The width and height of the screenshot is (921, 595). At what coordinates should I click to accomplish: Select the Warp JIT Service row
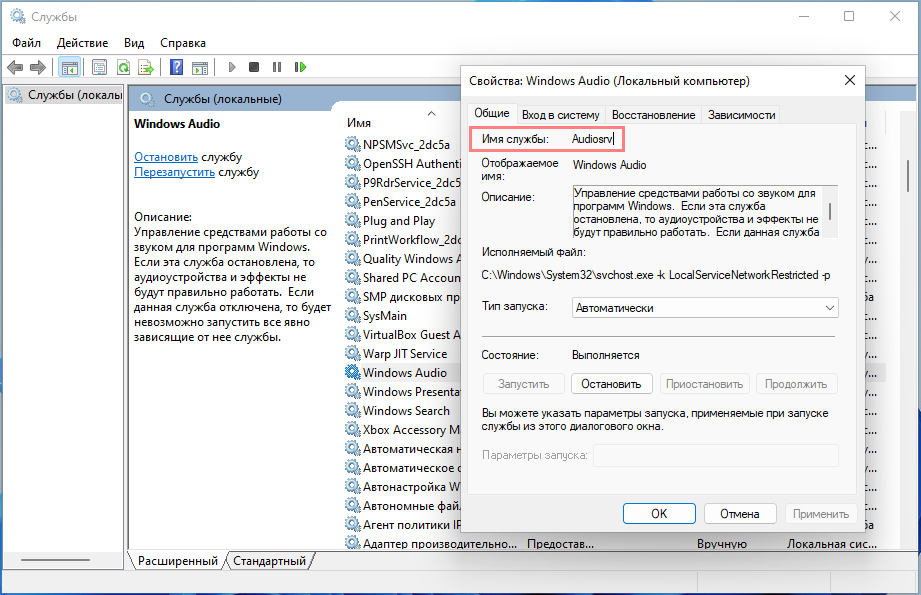point(402,354)
